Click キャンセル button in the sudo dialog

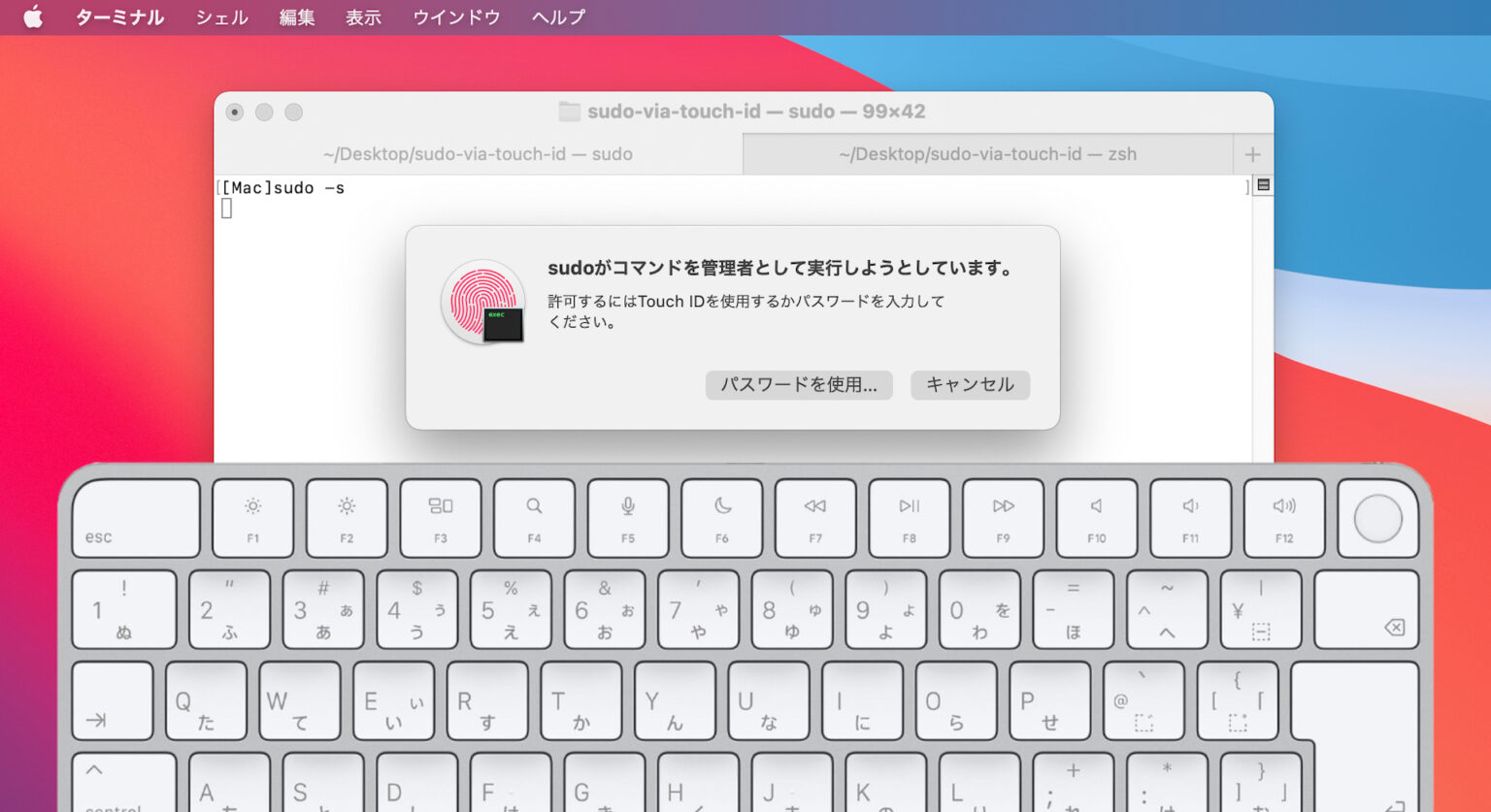pos(970,385)
